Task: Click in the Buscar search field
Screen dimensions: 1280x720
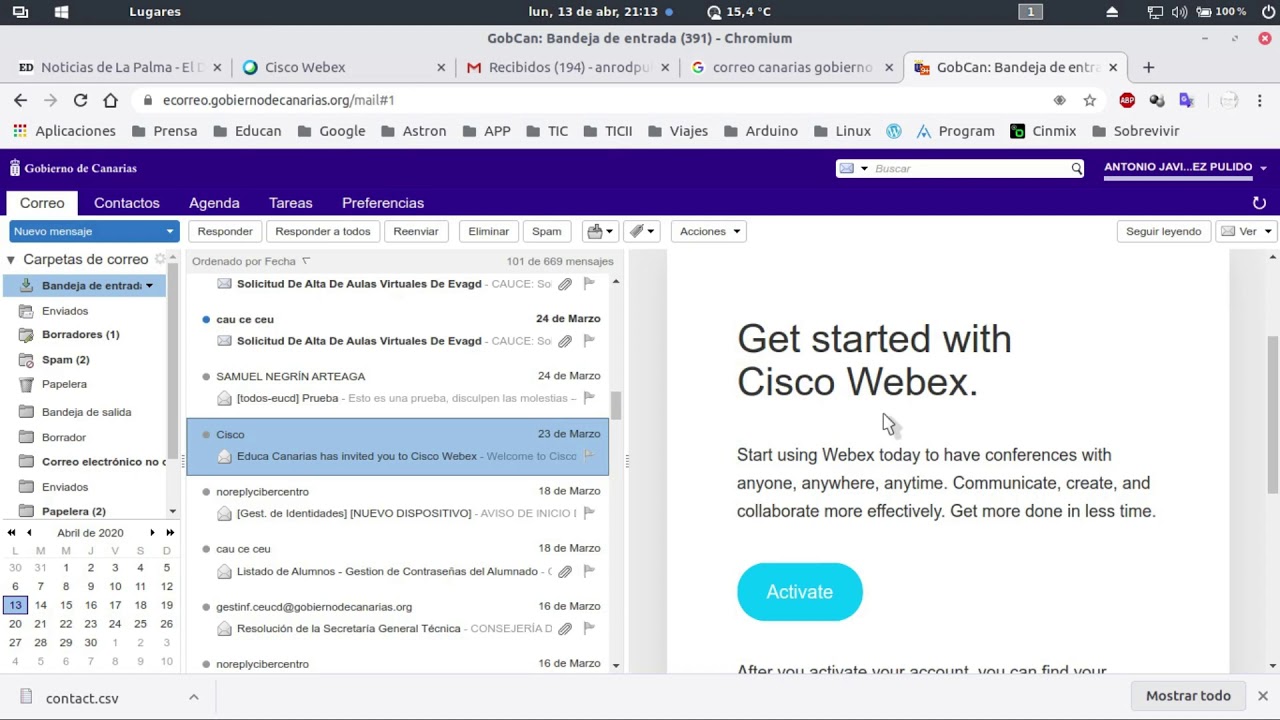Action: click(968, 168)
